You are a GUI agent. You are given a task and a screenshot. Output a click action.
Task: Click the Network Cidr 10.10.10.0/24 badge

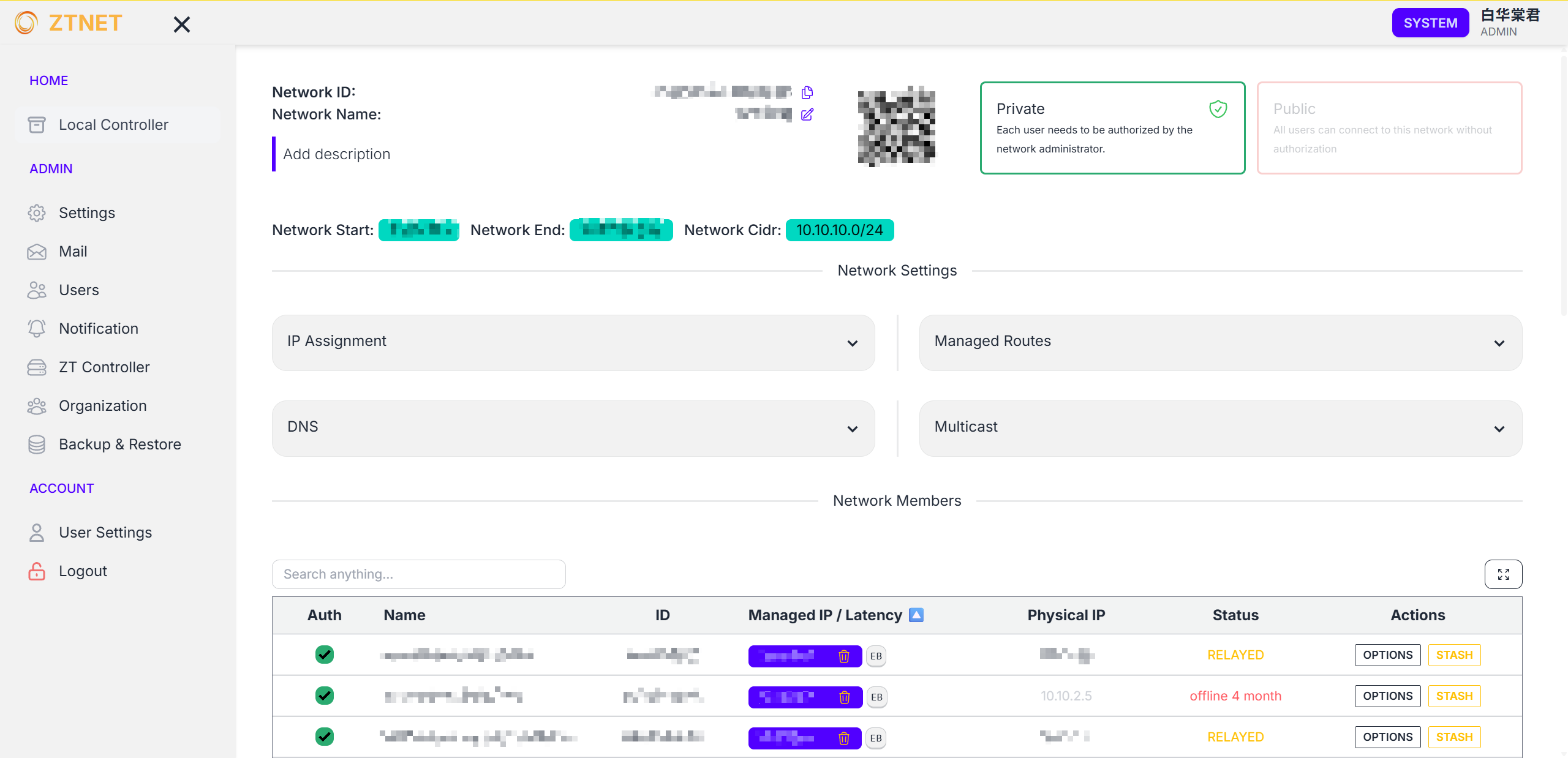(840, 230)
